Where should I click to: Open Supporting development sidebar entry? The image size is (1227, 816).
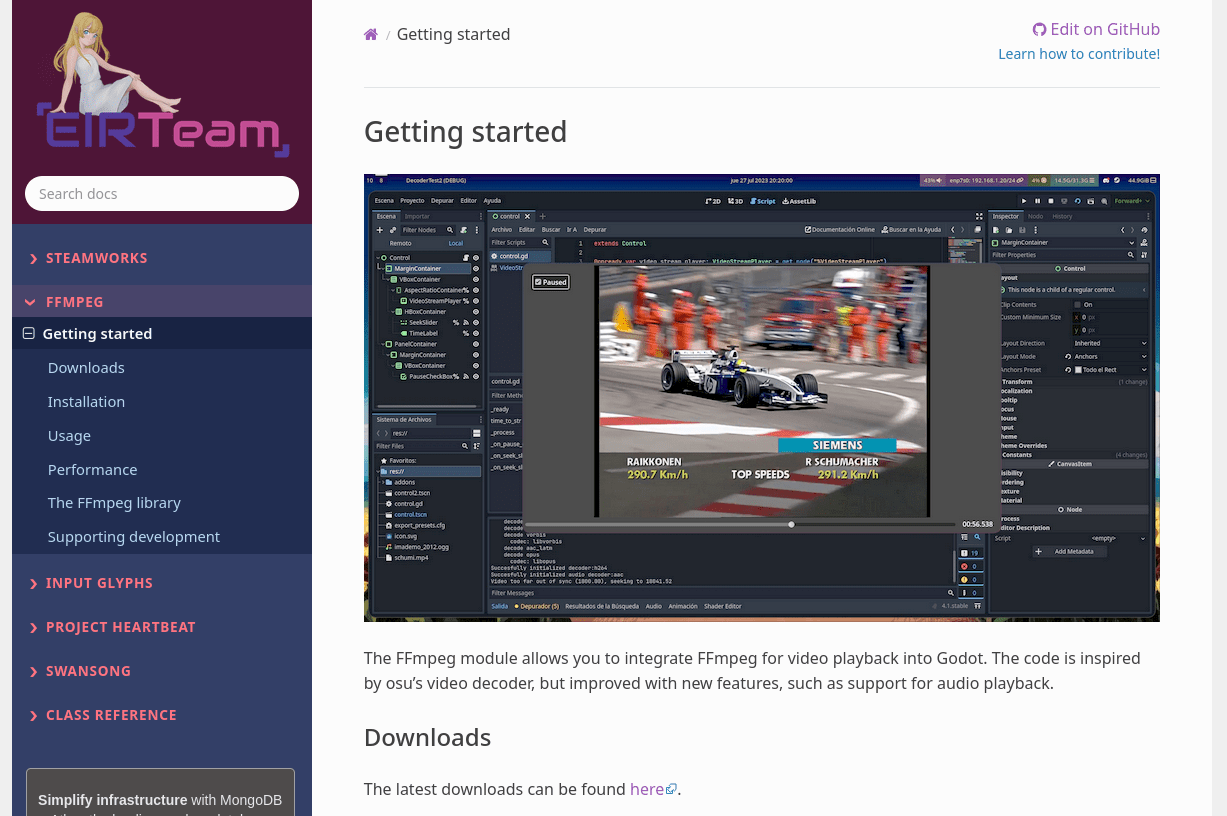[x=134, y=537]
